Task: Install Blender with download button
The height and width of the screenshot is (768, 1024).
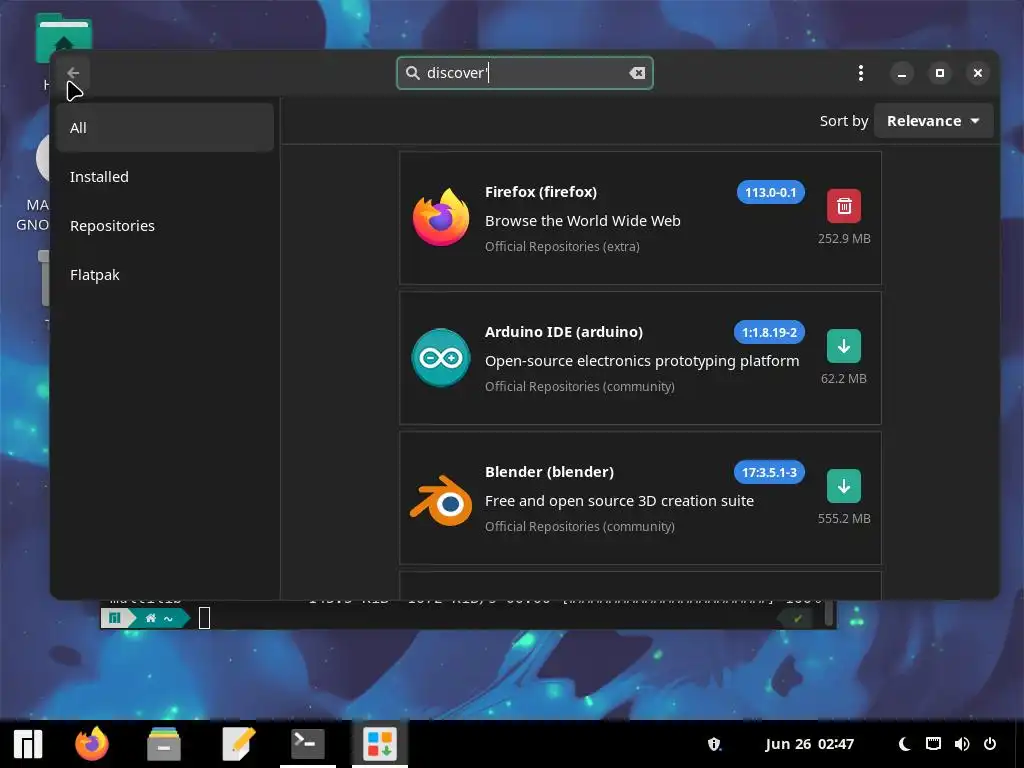Action: [x=844, y=486]
